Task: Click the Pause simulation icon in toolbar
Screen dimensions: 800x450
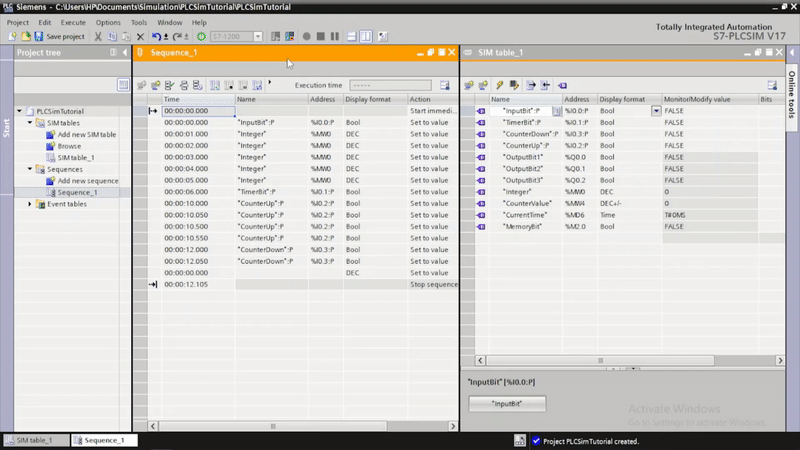Action: [x=335, y=36]
